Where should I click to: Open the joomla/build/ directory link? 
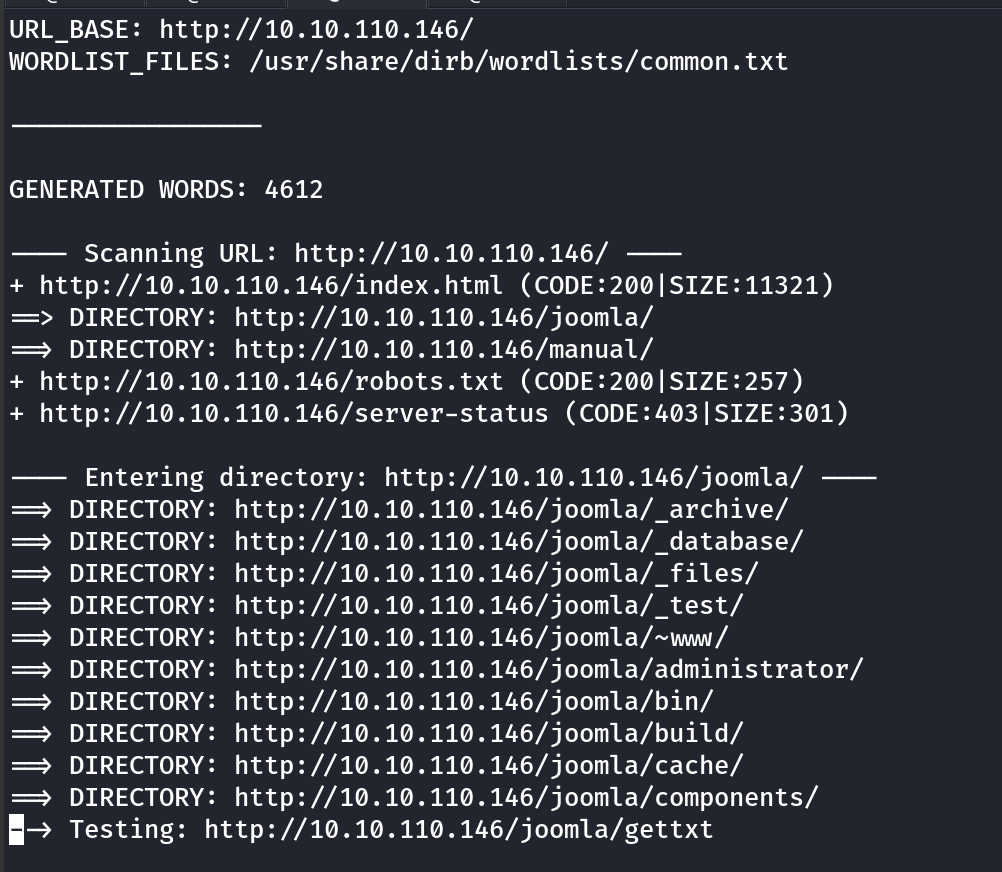pos(489,733)
